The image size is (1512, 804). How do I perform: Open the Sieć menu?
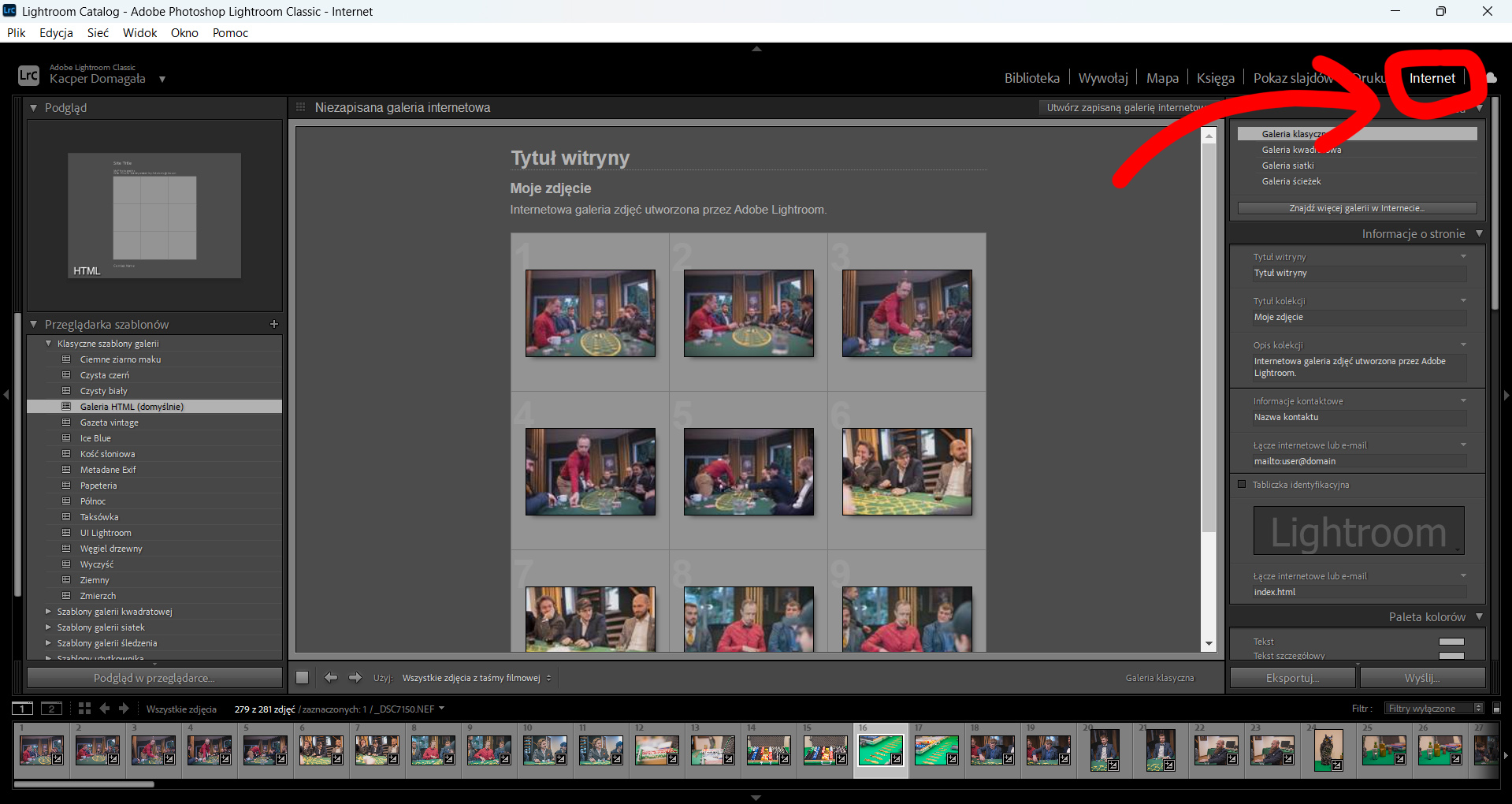click(98, 32)
